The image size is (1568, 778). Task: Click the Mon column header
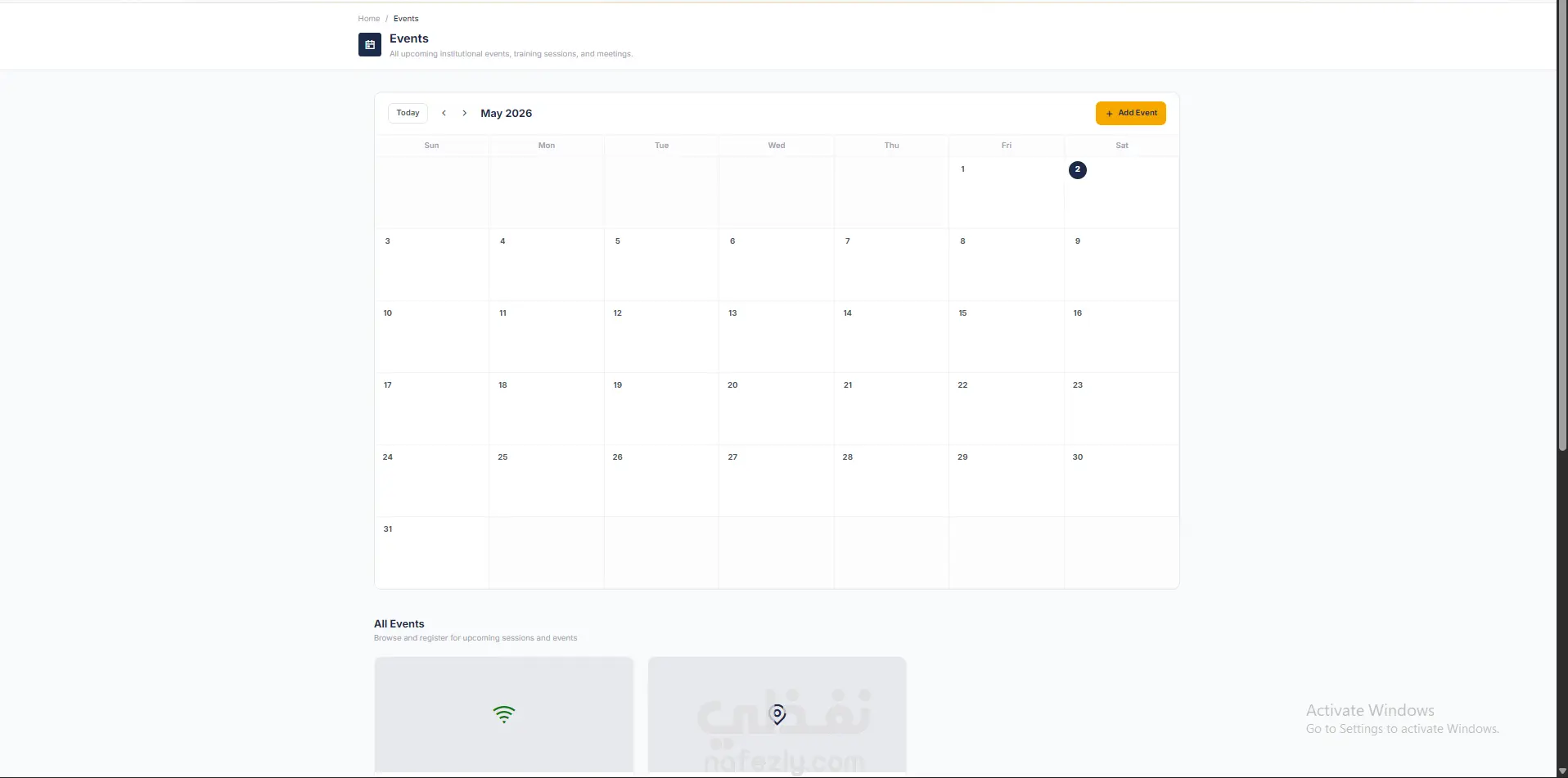pos(547,146)
